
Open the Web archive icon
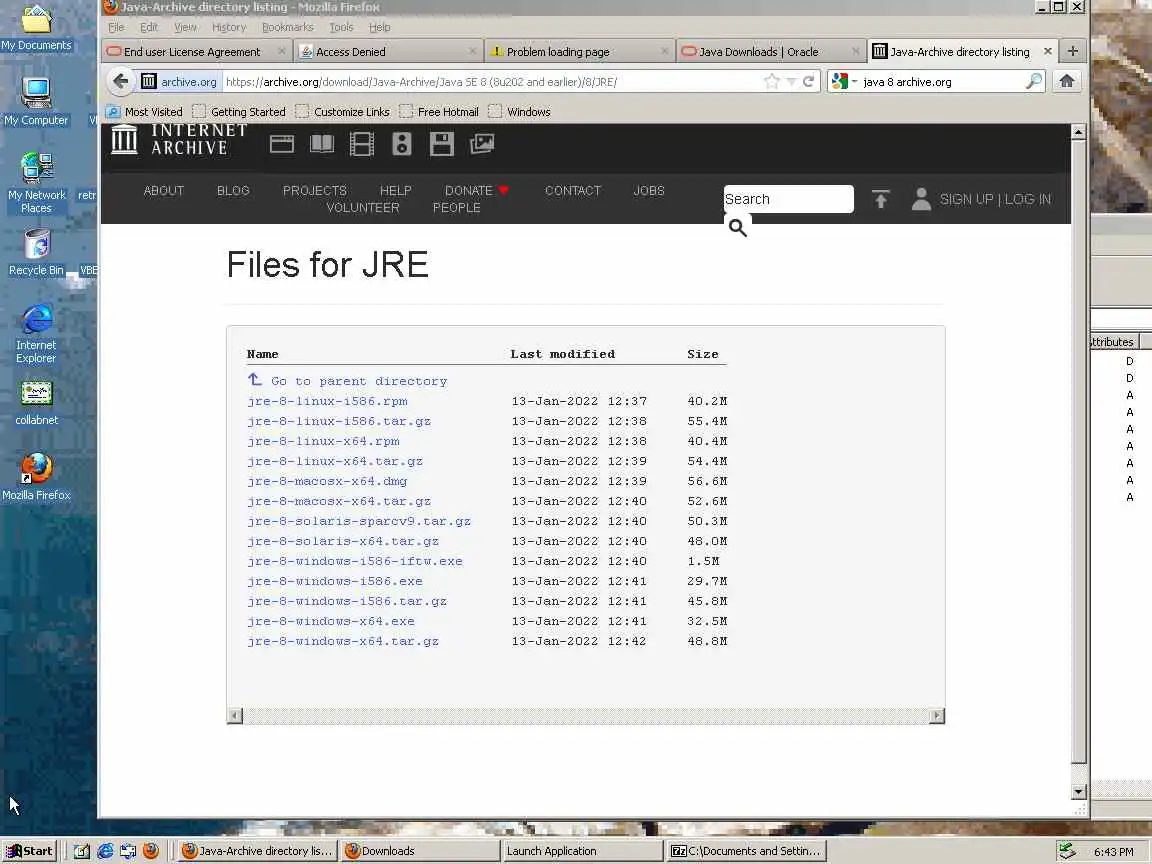point(281,144)
